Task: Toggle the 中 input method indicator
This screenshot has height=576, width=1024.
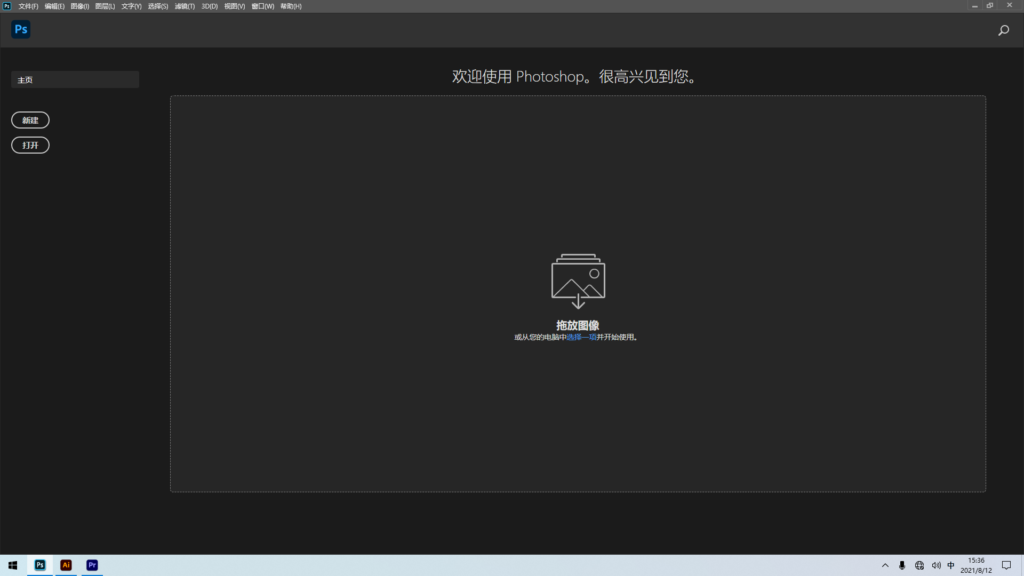Action: [951, 566]
